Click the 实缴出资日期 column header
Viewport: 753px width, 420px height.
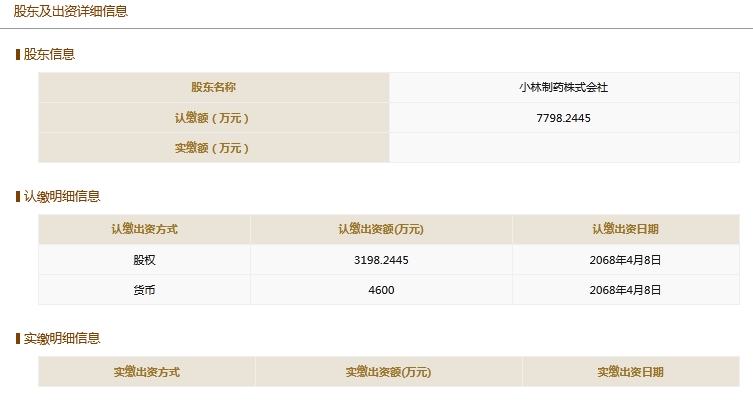tap(631, 372)
